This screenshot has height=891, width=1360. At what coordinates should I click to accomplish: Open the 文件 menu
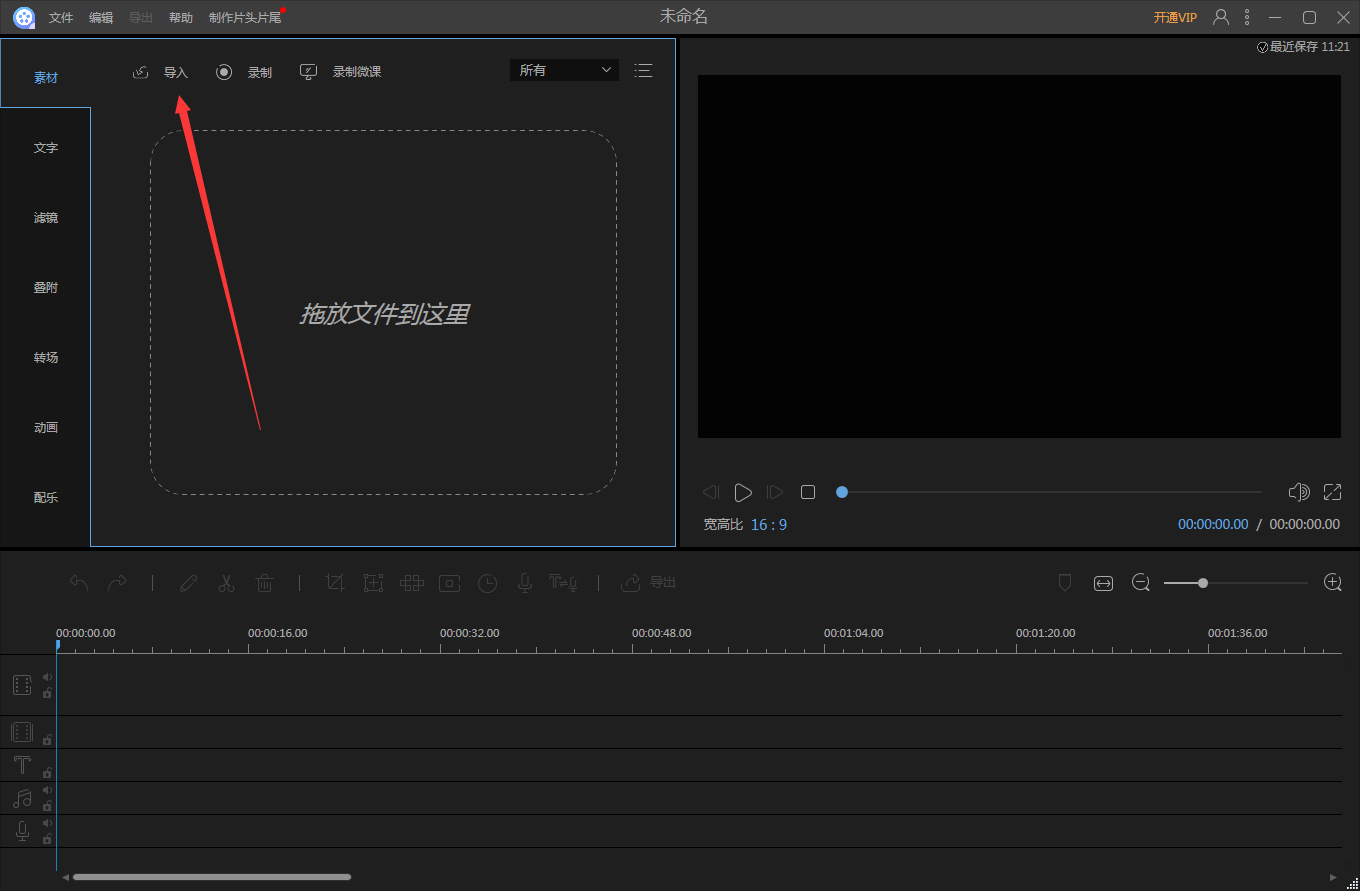click(x=61, y=17)
